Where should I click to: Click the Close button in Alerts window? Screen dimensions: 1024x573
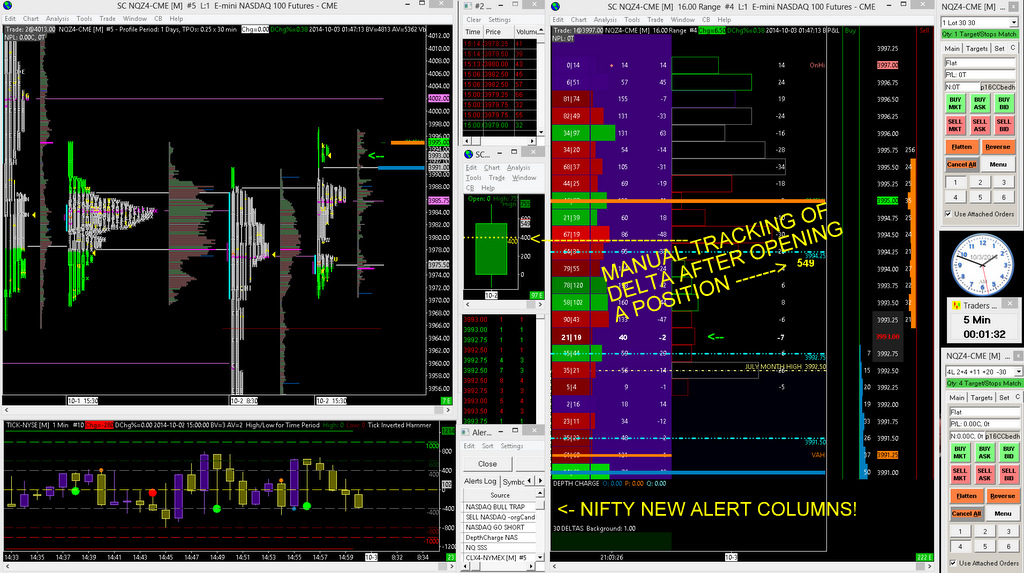(x=487, y=464)
